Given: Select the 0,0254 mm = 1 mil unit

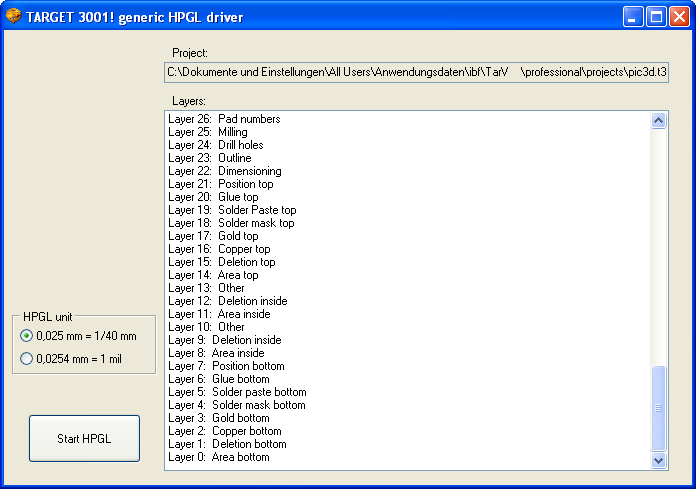Looking at the screenshot, I should (27, 358).
